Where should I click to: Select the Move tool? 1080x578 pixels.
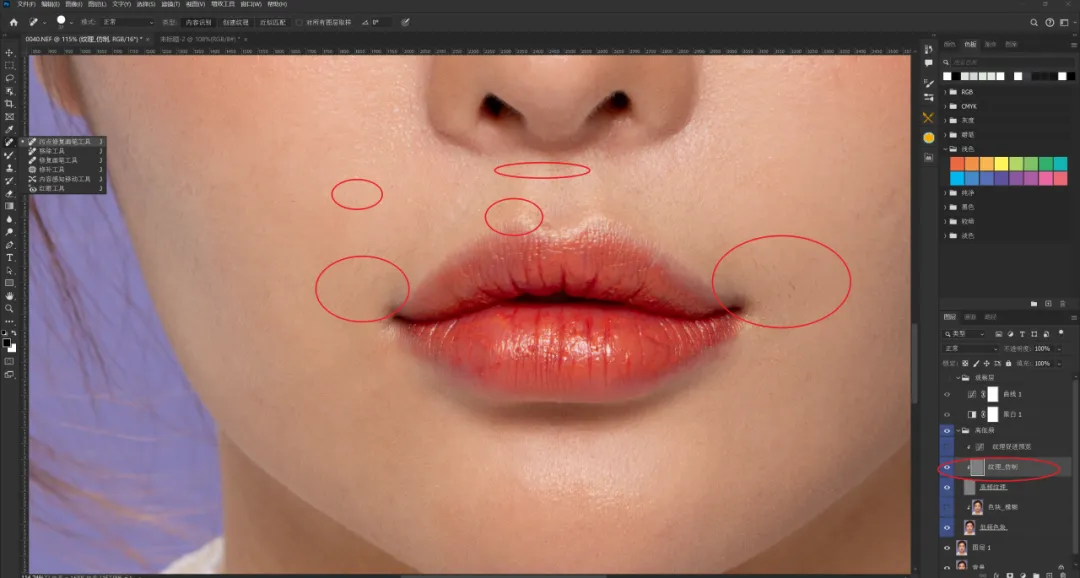point(9,52)
